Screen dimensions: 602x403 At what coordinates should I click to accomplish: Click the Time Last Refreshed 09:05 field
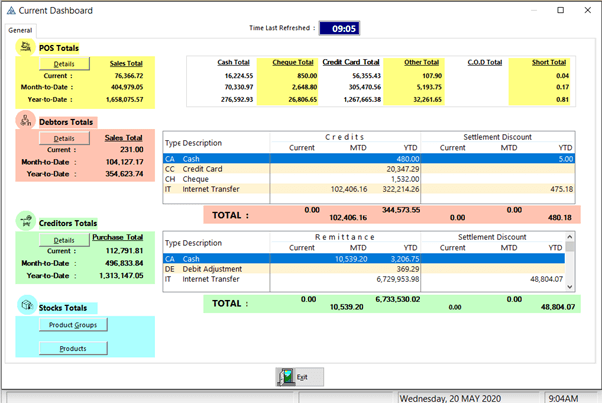coord(339,28)
